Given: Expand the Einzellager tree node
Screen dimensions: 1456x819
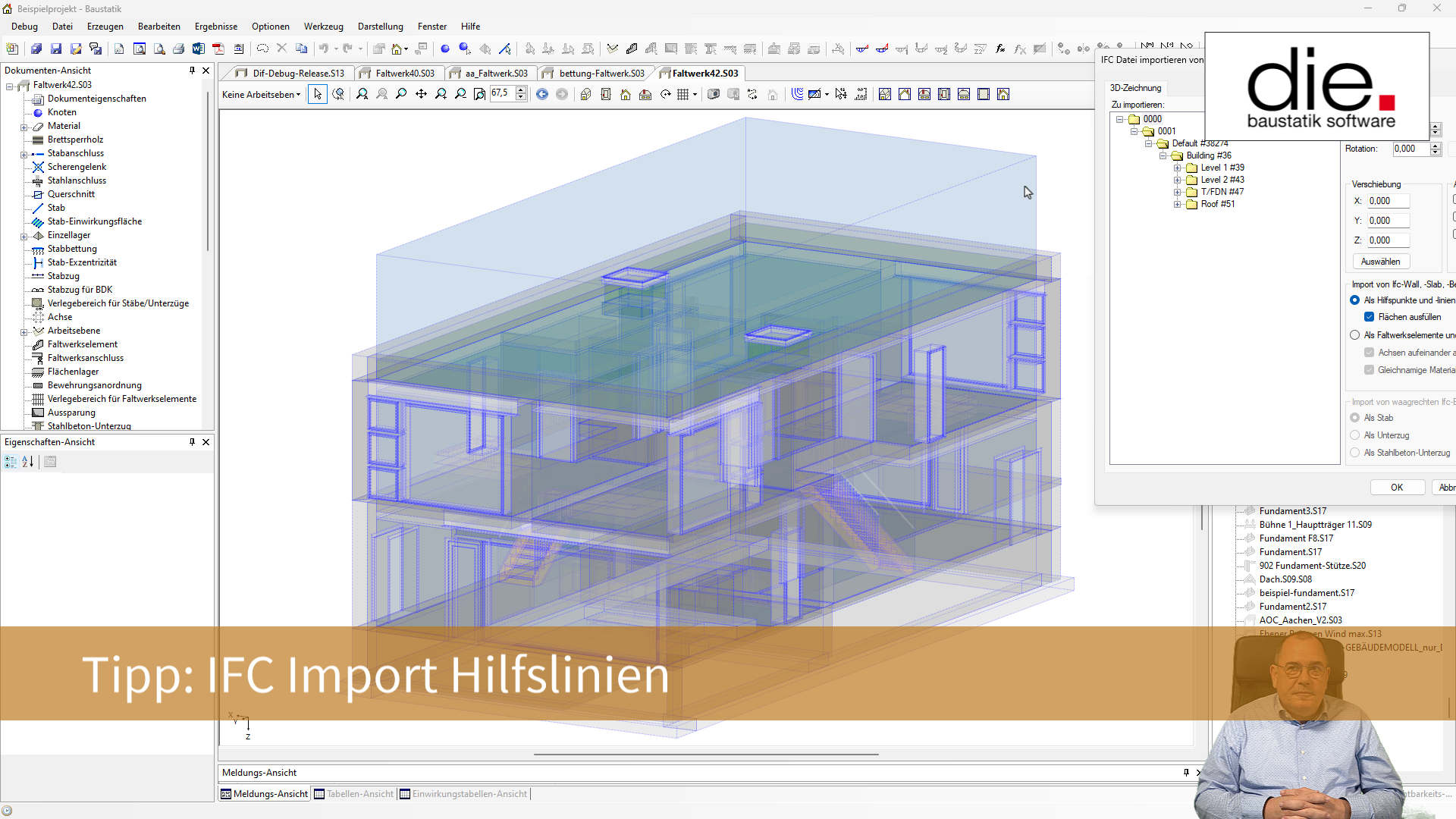Looking at the screenshot, I should [24, 236].
